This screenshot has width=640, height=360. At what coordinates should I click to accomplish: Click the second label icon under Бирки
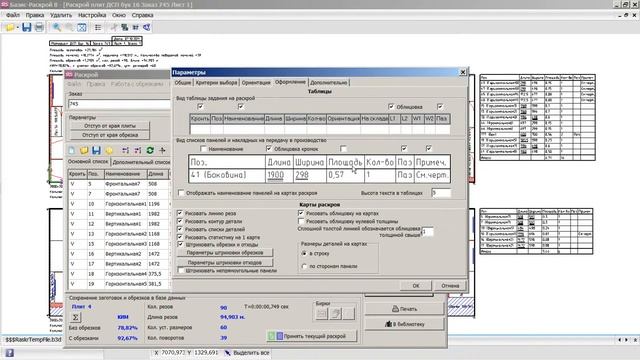[336, 313]
